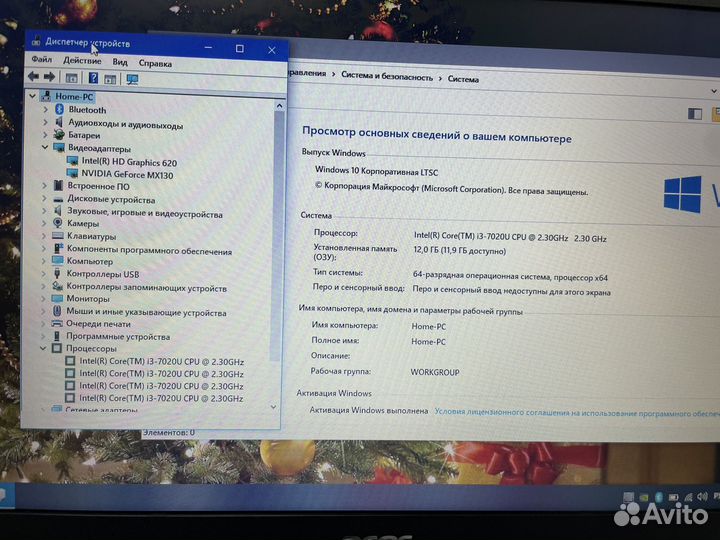Click the webcam icon beside Камеры

point(57,223)
